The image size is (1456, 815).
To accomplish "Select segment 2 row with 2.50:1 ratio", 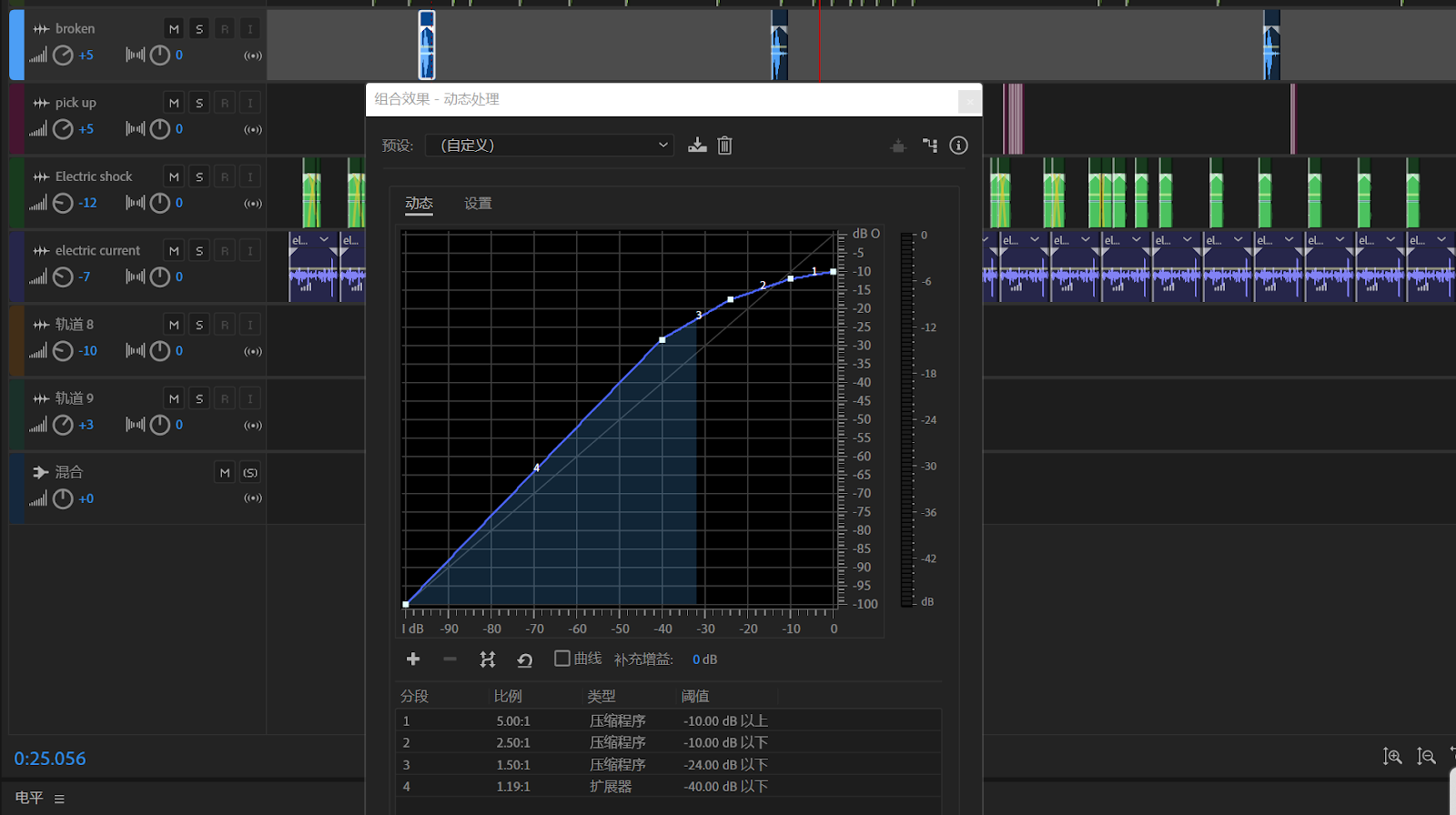I will click(x=669, y=742).
